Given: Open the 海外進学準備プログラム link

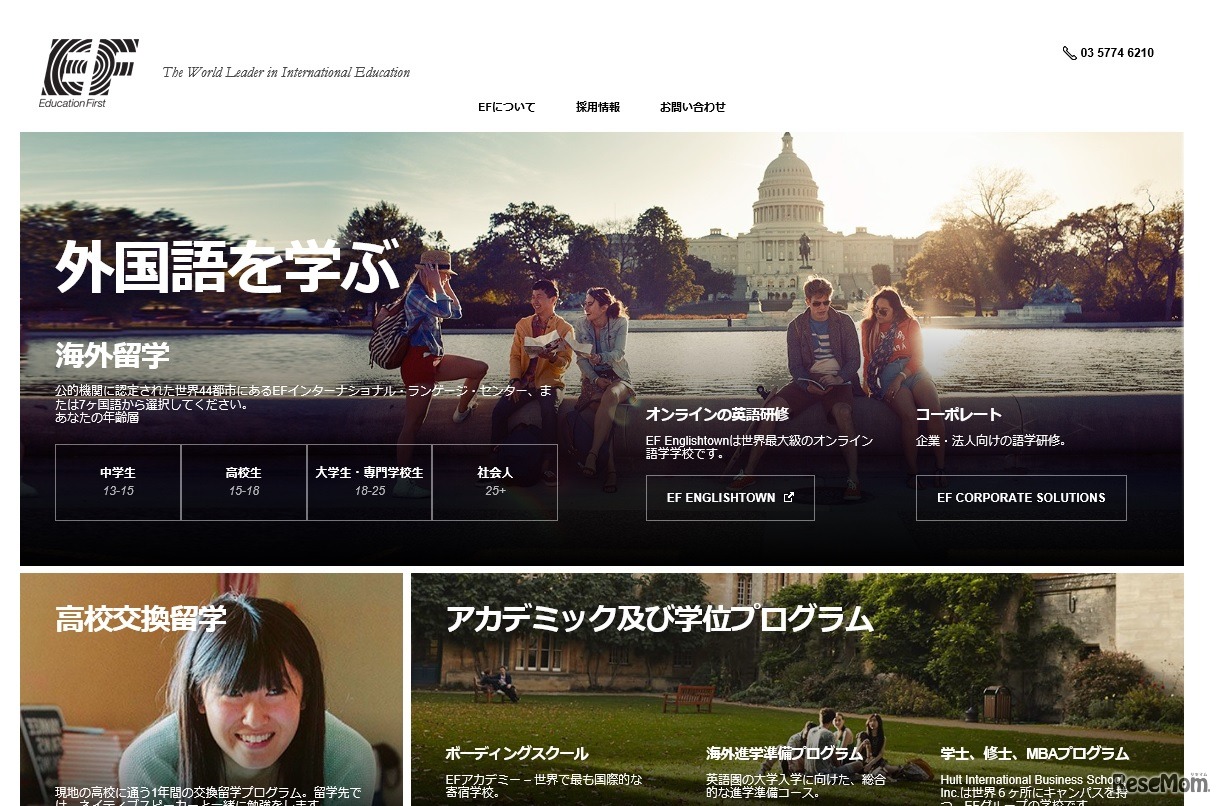Looking at the screenshot, I should [784, 754].
